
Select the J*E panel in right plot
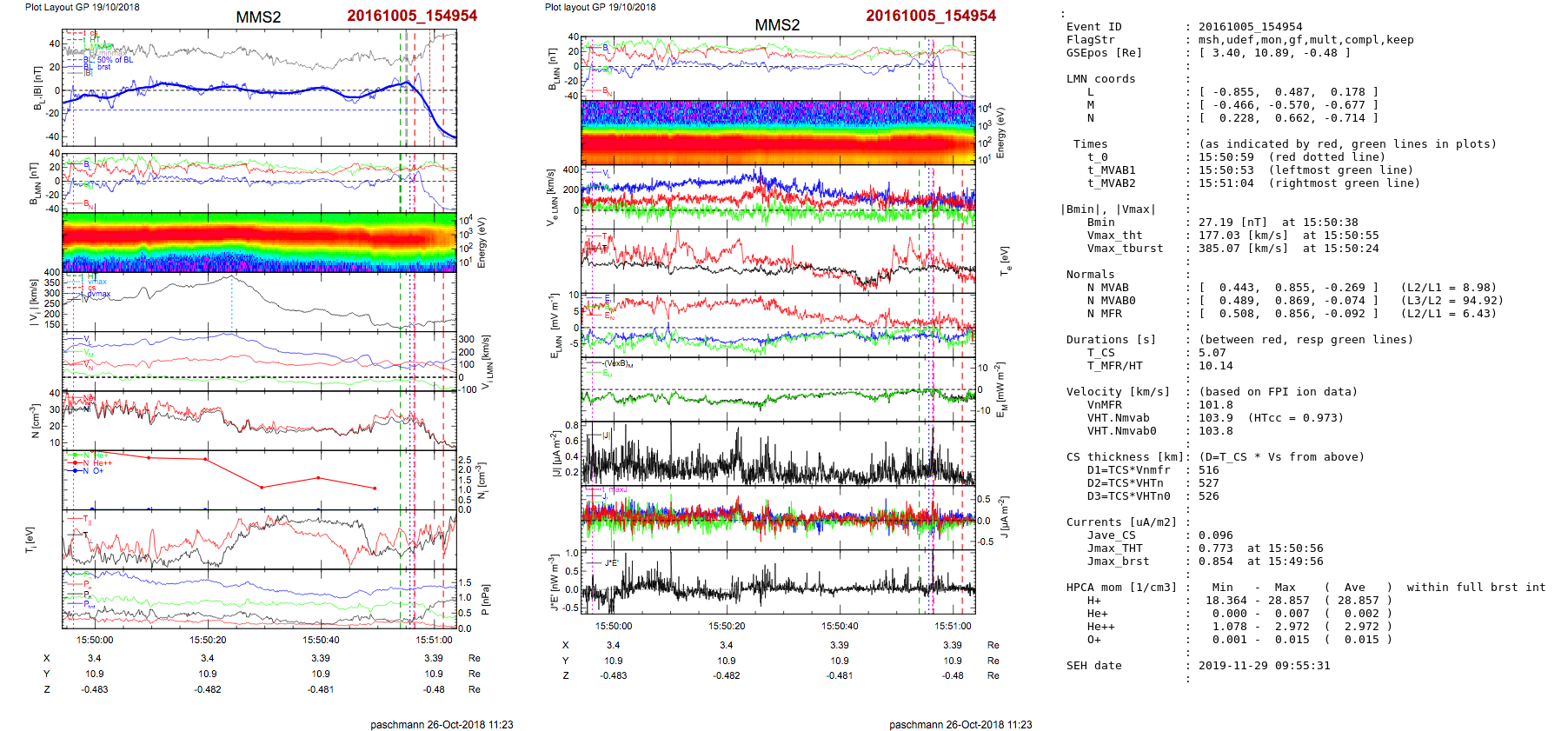pos(778,582)
